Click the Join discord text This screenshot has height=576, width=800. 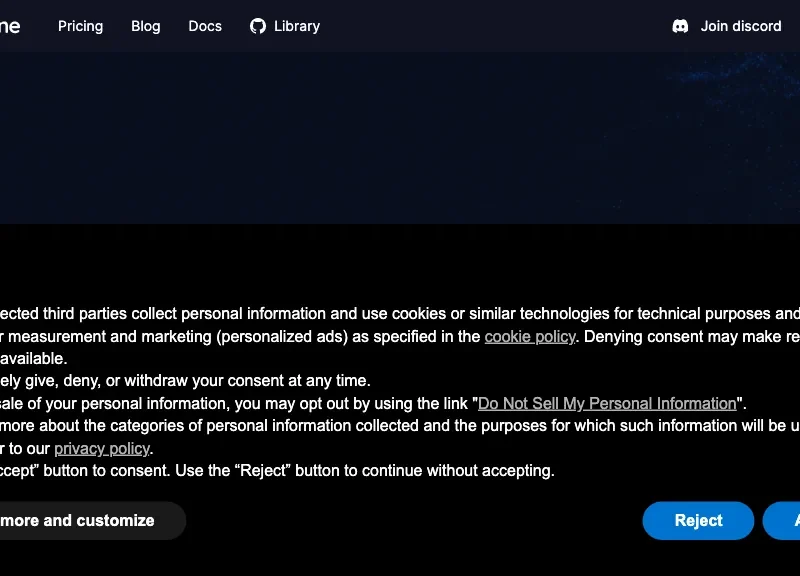pyautogui.click(x=741, y=26)
